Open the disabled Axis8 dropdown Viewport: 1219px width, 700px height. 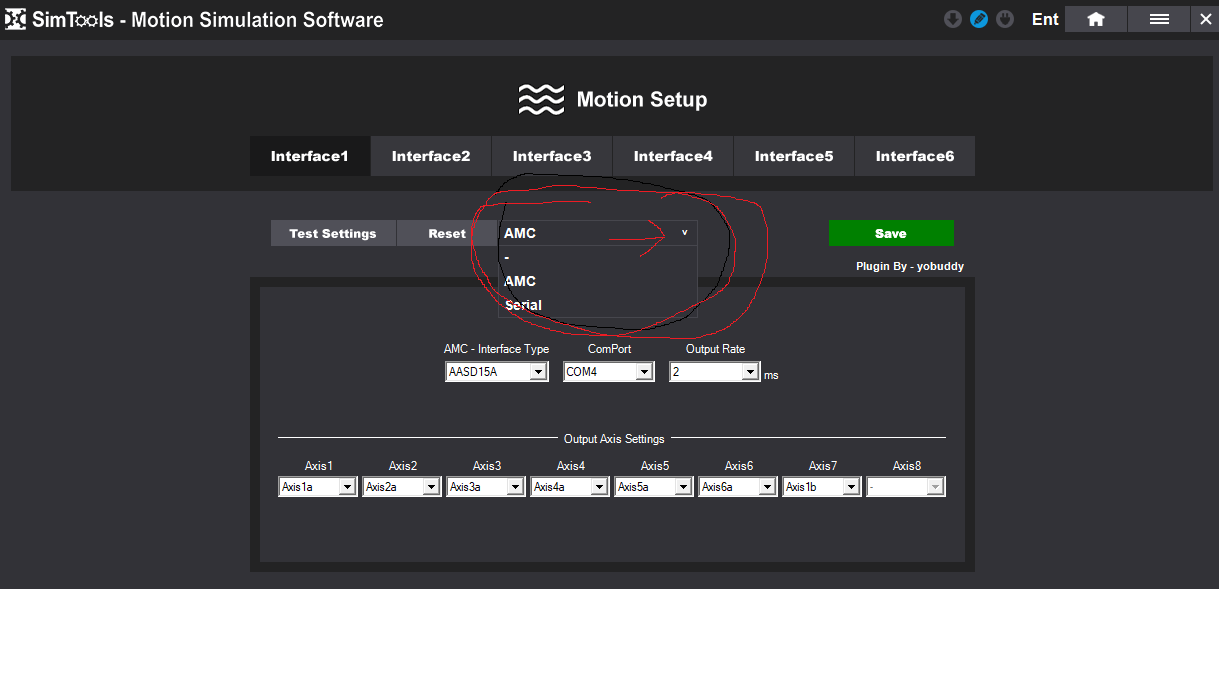[x=905, y=487]
